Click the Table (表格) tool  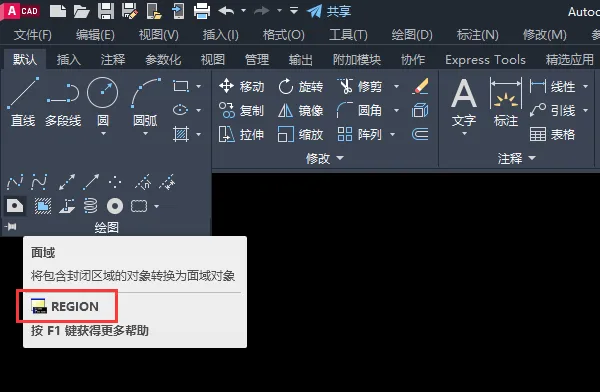[553, 134]
